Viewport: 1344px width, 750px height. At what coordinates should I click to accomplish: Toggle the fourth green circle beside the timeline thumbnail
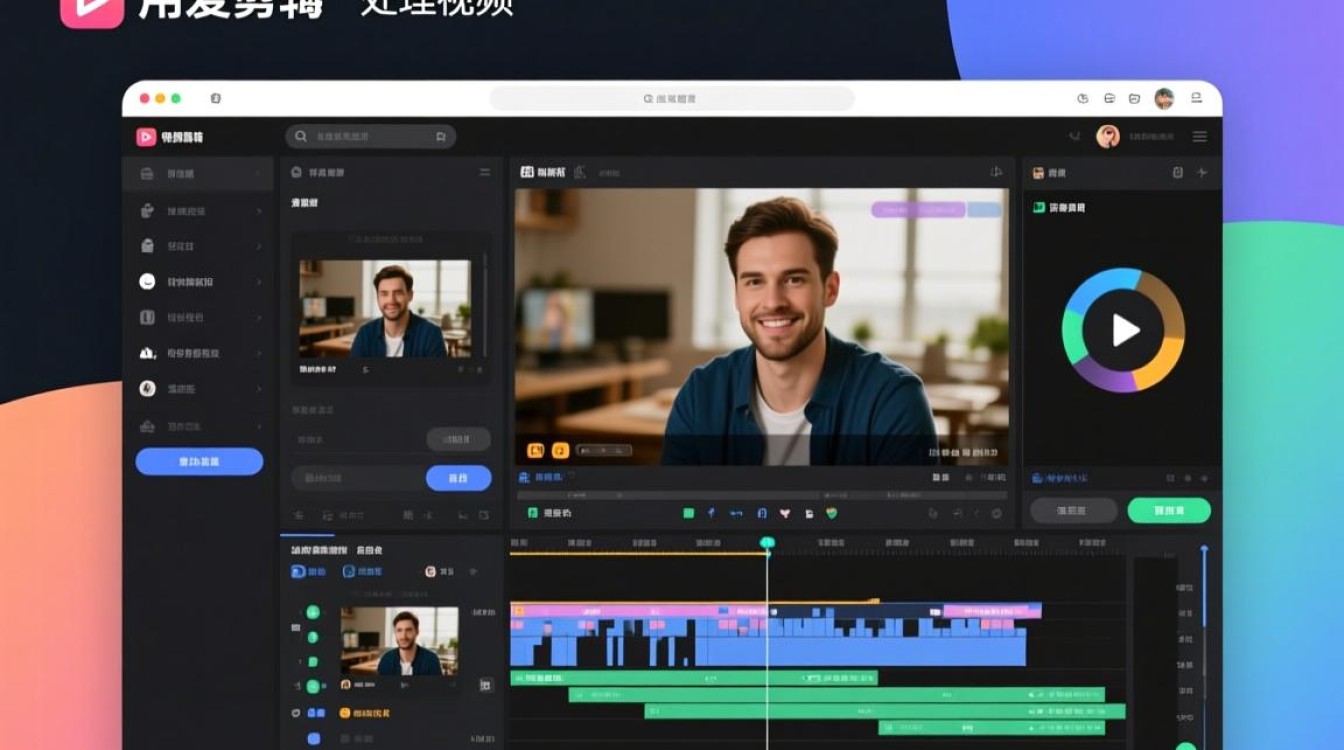tap(313, 686)
